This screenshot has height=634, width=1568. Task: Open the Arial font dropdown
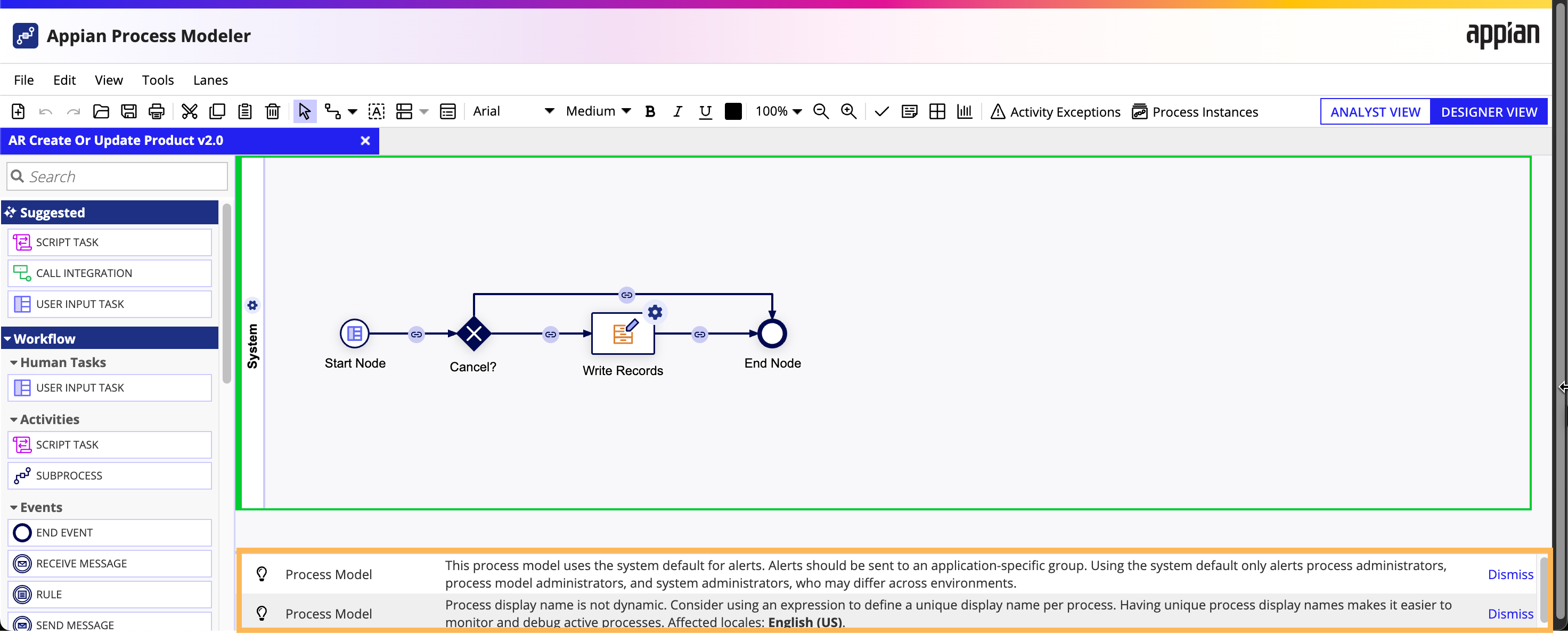513,111
